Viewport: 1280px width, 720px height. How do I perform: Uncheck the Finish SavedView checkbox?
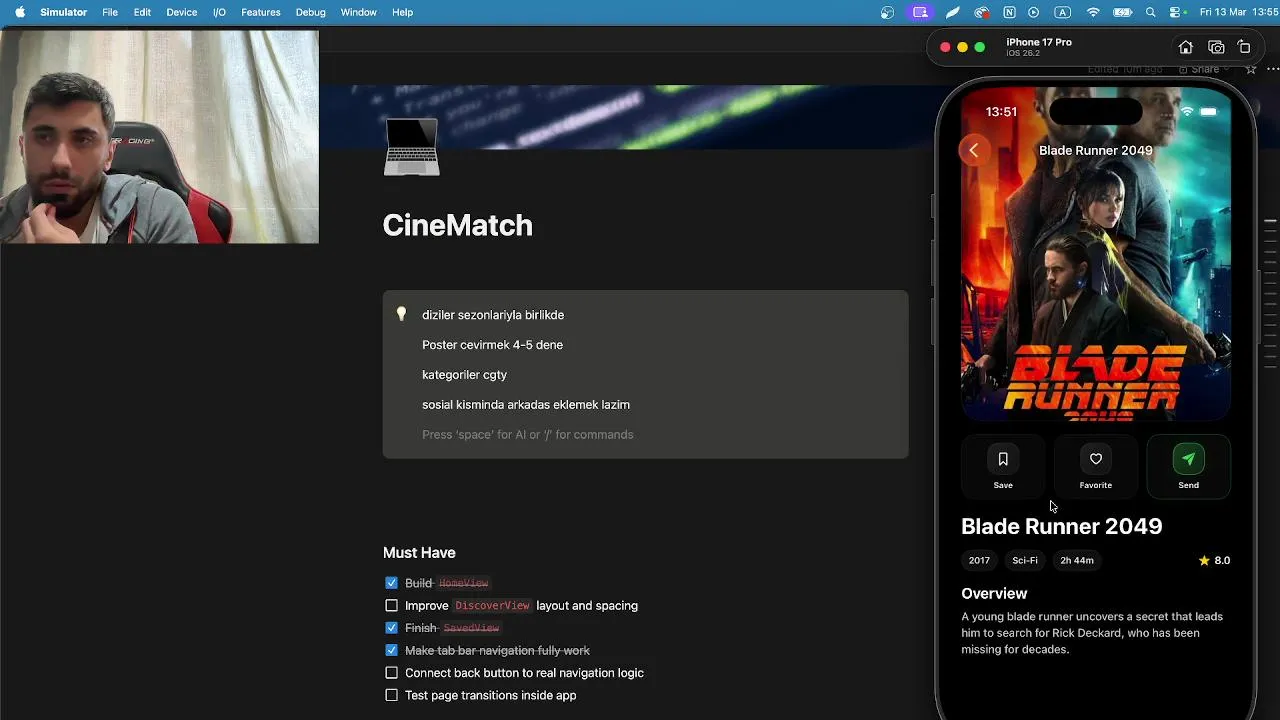(x=391, y=628)
